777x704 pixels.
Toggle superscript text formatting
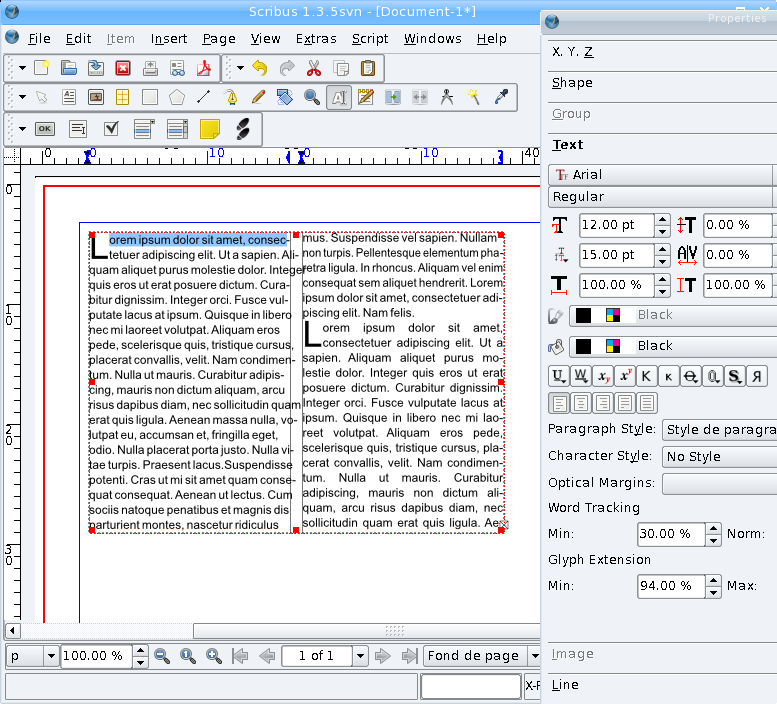point(625,377)
